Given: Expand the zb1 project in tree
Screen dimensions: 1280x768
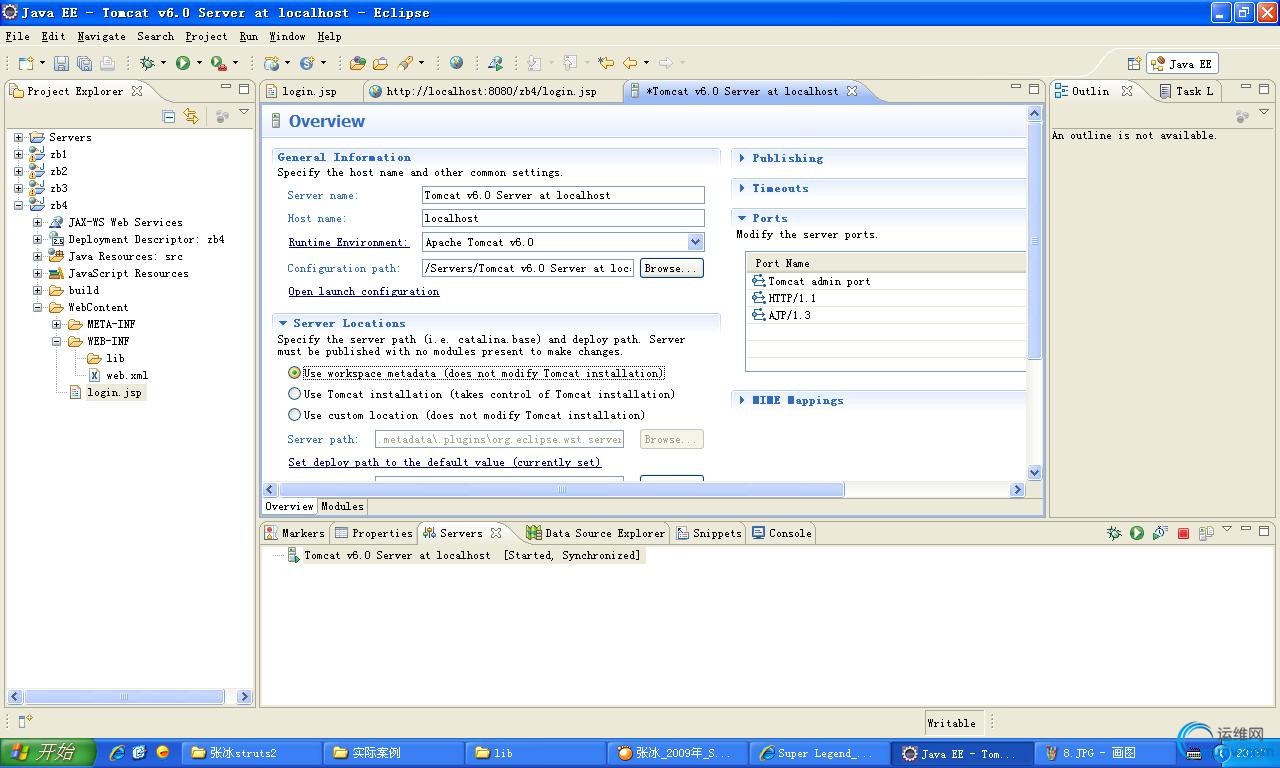Looking at the screenshot, I should coord(18,154).
